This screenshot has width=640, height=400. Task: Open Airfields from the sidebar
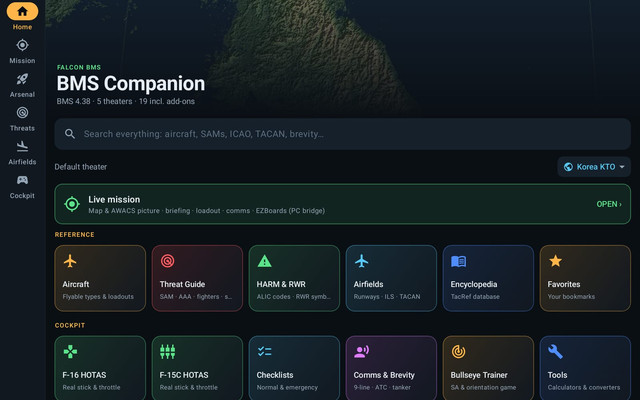tap(22, 153)
